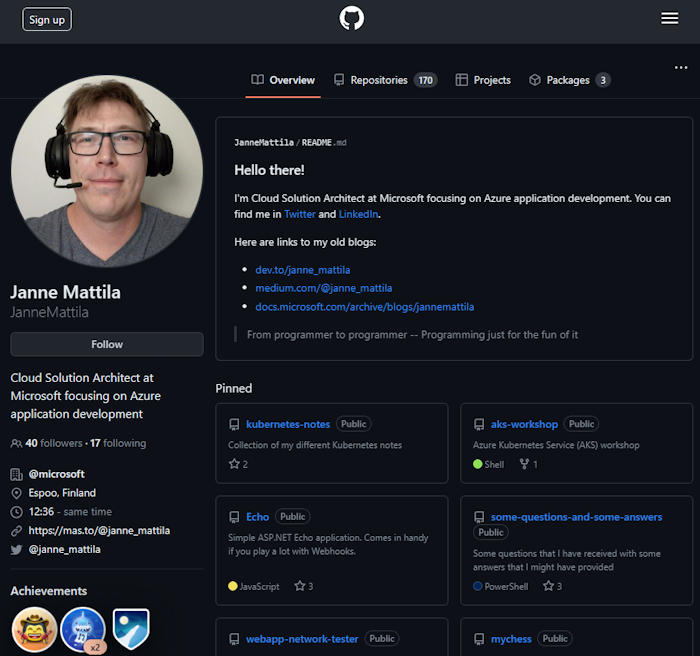Click star icon on some-questions-and-some-answers card

[548, 586]
